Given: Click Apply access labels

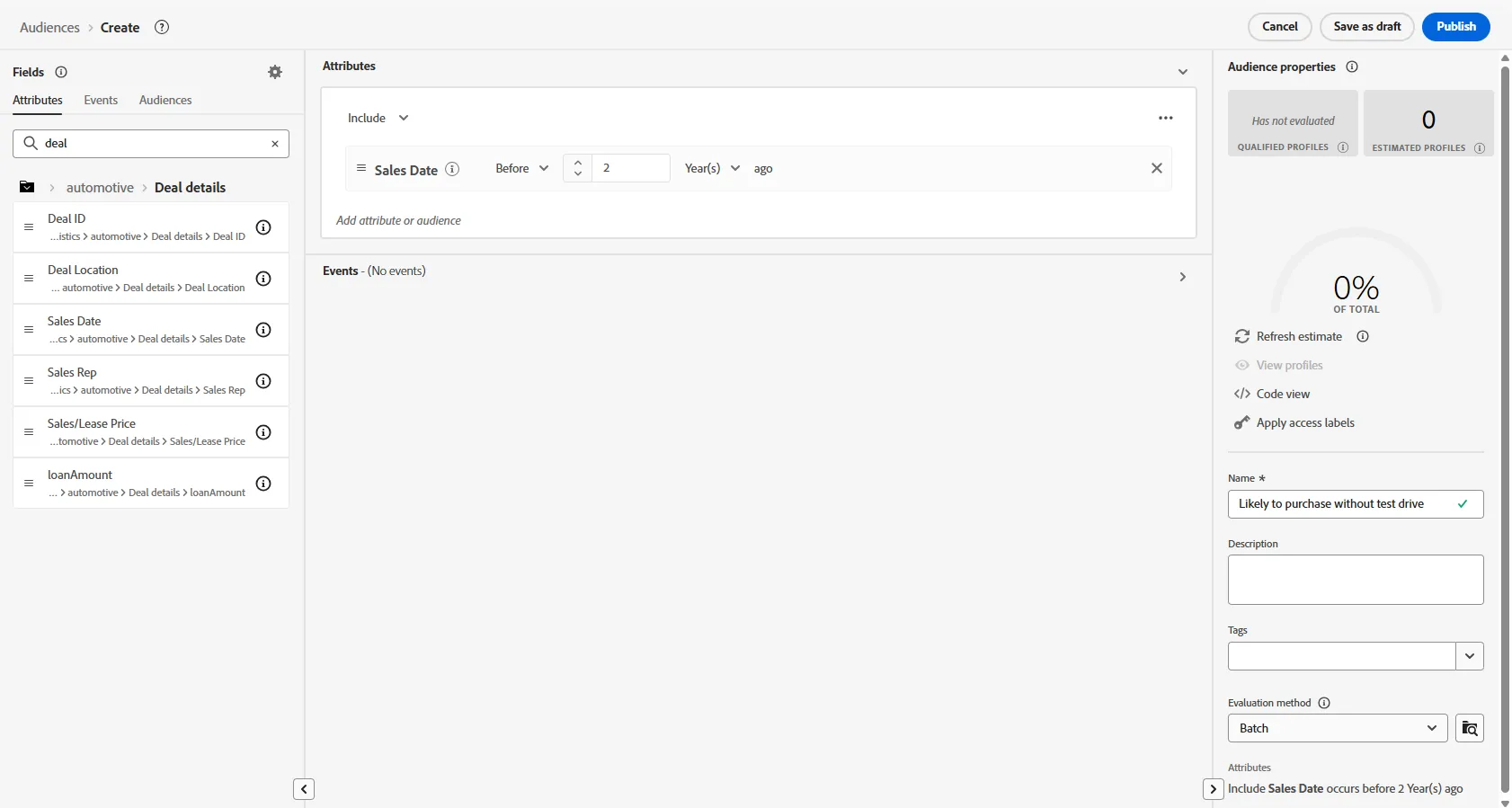Looking at the screenshot, I should point(1294,422).
